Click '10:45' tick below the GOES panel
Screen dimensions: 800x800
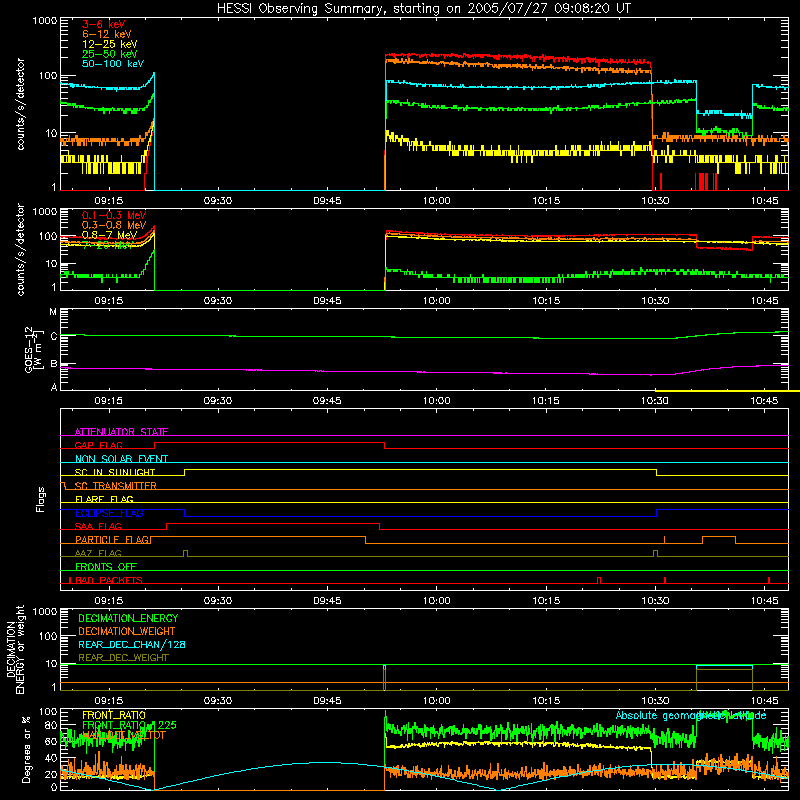tap(764, 401)
